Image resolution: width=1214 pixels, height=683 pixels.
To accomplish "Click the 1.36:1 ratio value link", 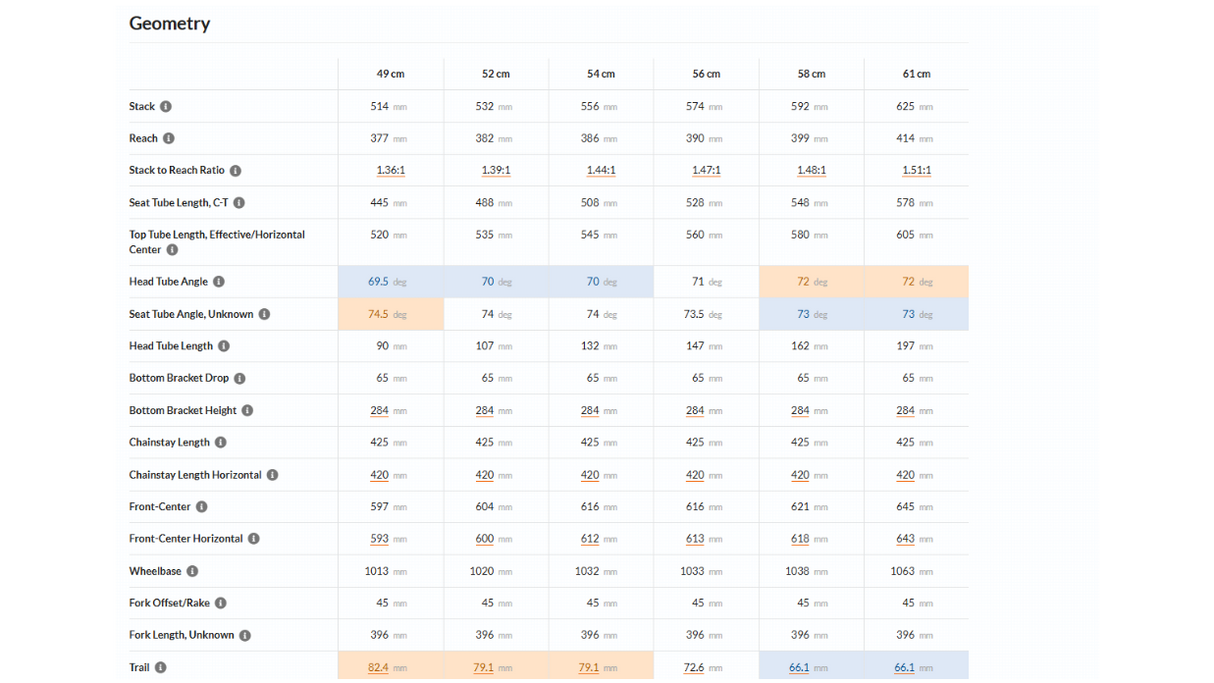I will [390, 170].
